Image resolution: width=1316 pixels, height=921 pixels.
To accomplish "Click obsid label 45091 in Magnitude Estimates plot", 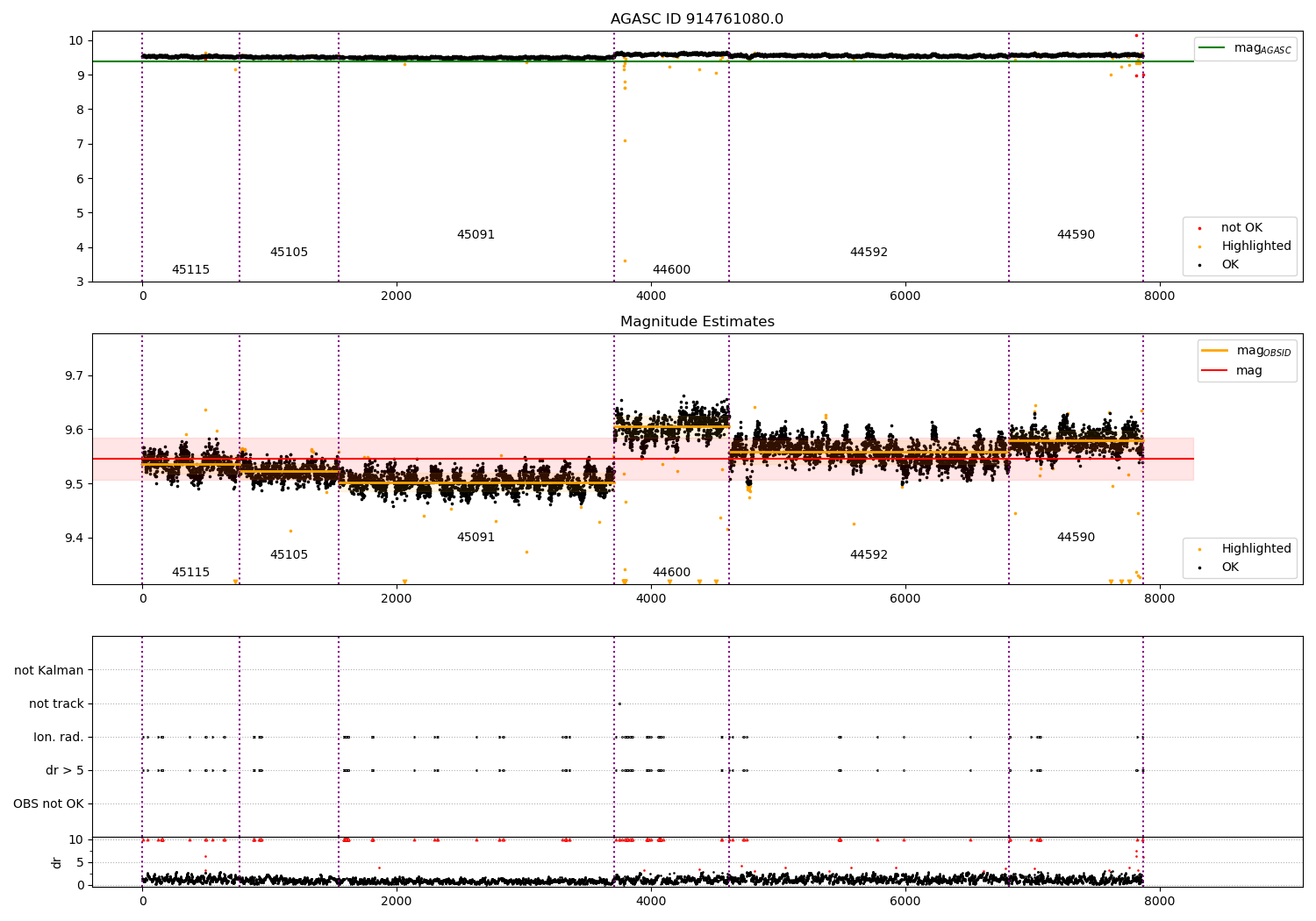I will (x=476, y=538).
